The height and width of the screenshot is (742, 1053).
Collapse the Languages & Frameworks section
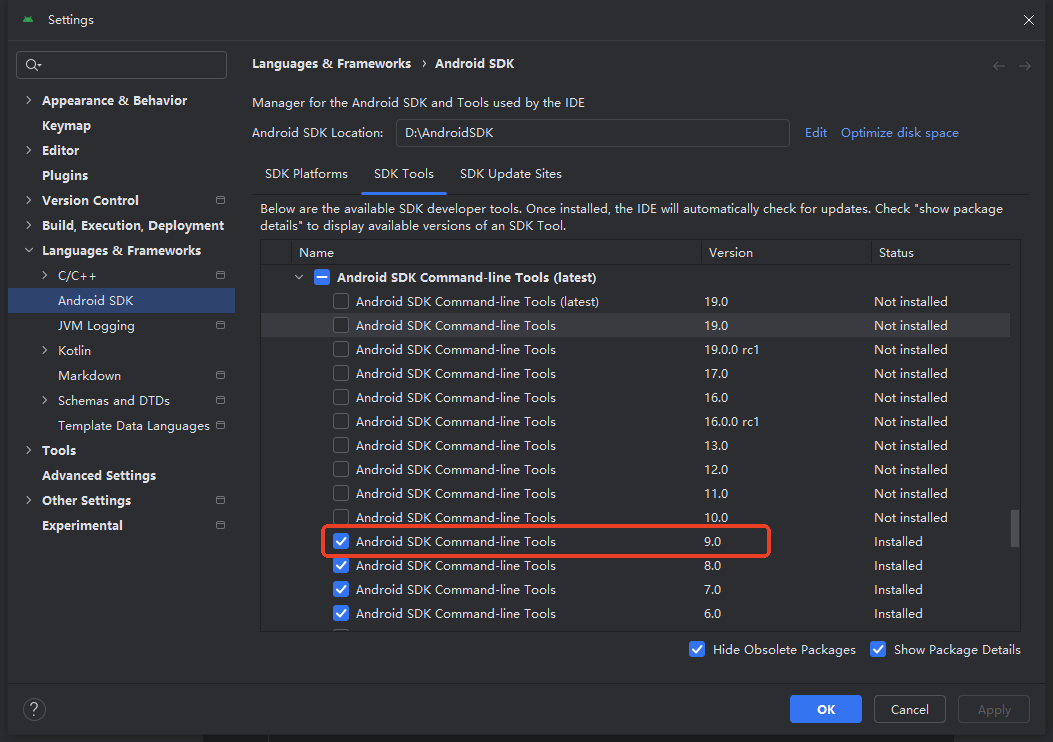28,250
